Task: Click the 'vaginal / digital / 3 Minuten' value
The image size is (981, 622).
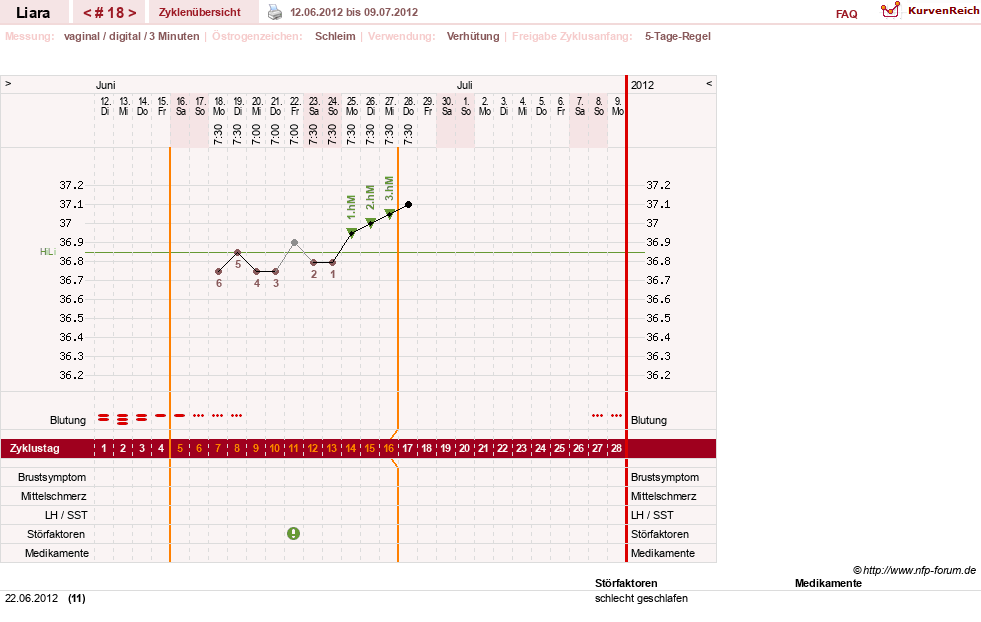Action: [x=131, y=36]
